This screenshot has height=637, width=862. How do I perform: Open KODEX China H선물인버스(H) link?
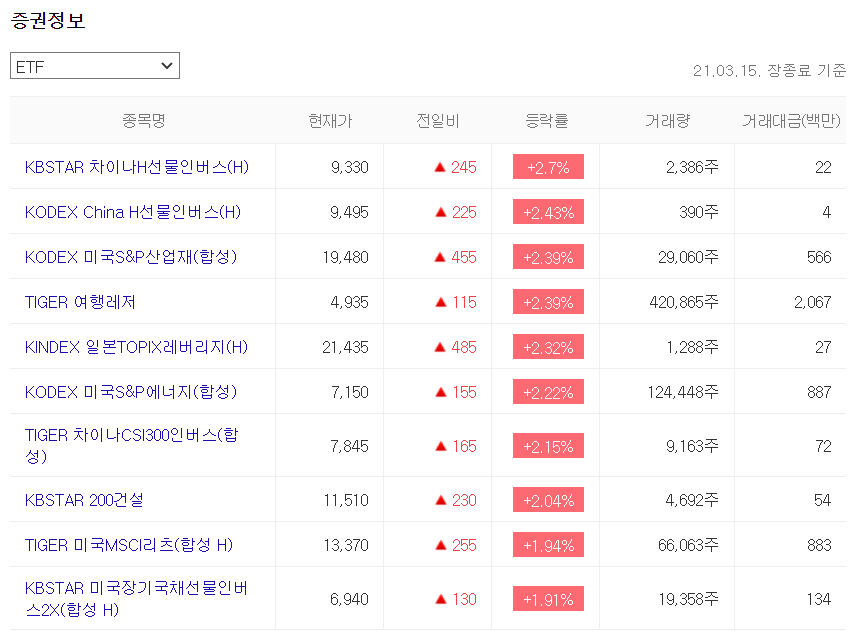133,212
